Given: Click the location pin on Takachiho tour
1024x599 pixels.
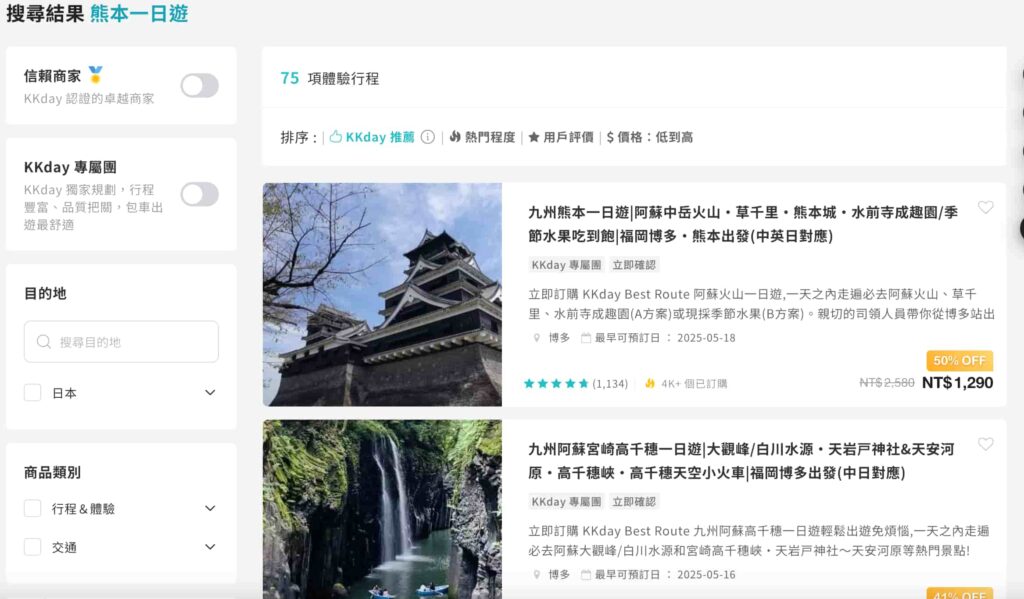Looking at the screenshot, I should point(537,575).
